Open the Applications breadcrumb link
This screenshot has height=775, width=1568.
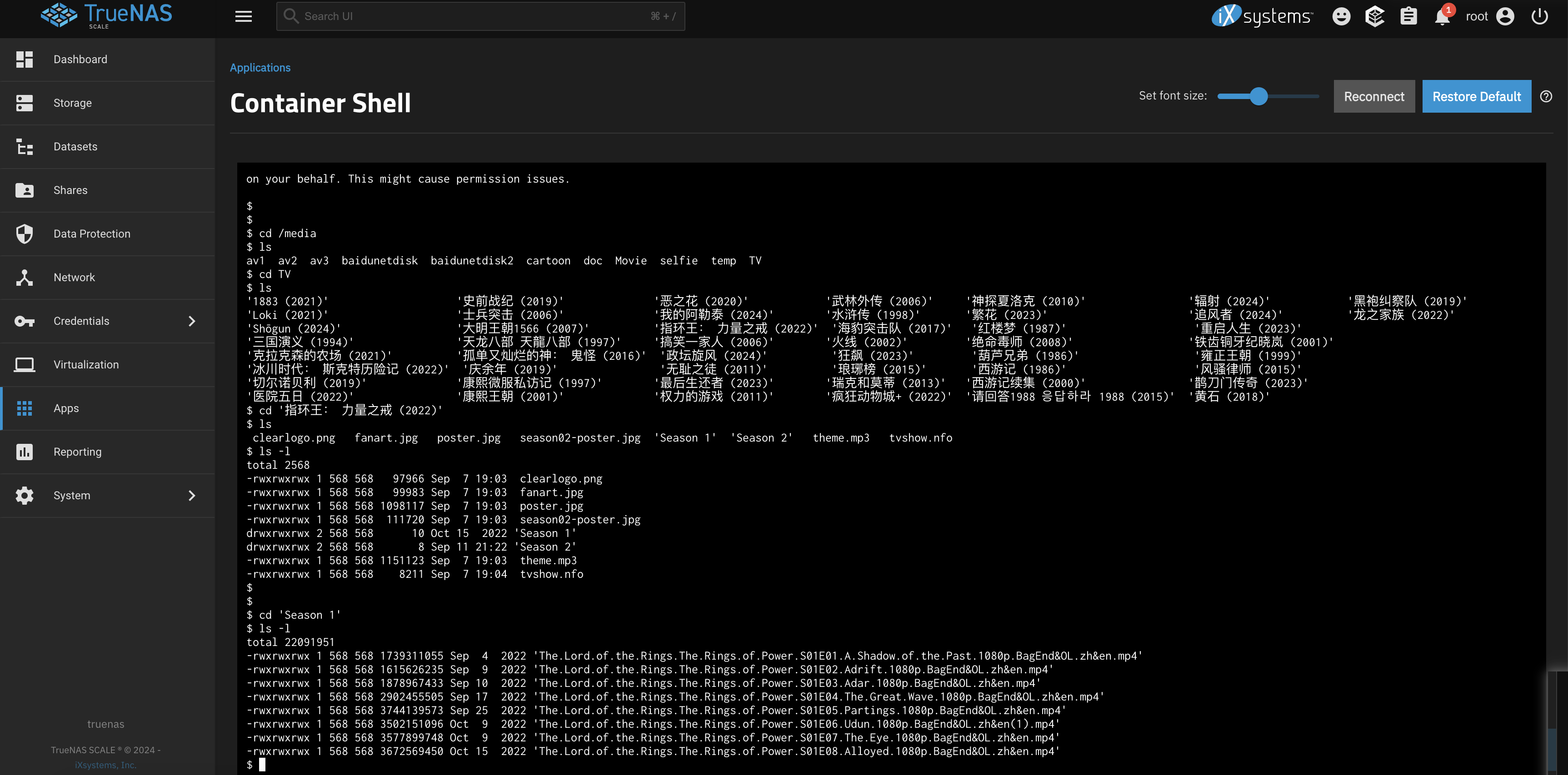point(260,68)
